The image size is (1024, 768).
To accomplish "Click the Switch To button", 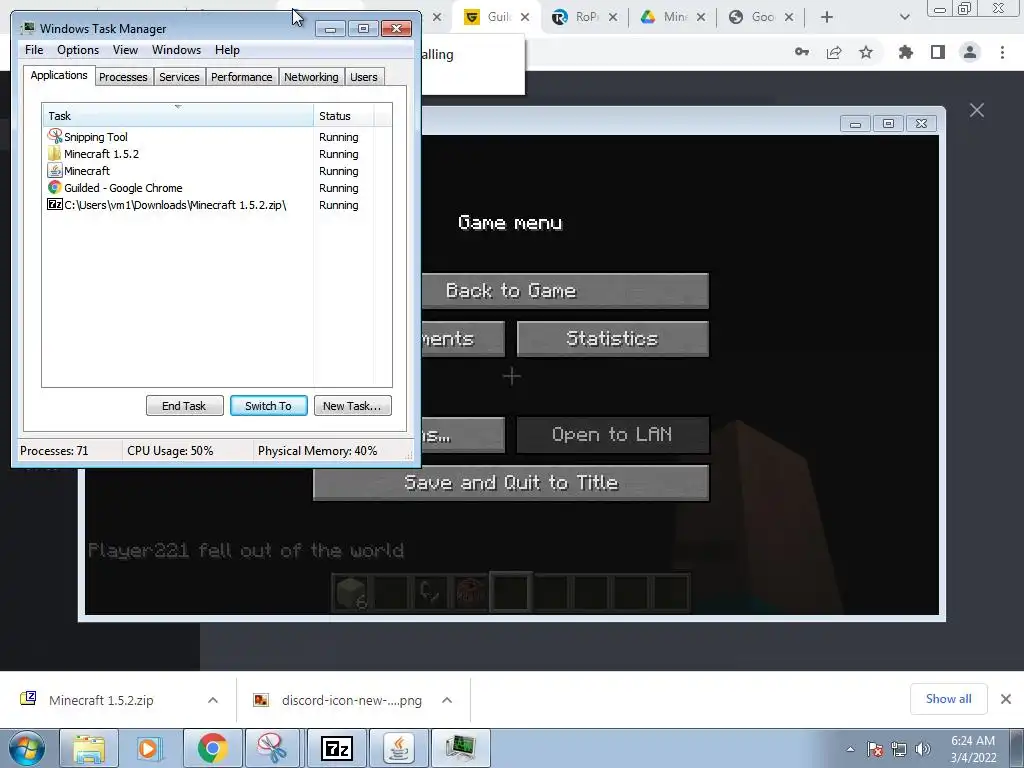I will pyautogui.click(x=268, y=406).
